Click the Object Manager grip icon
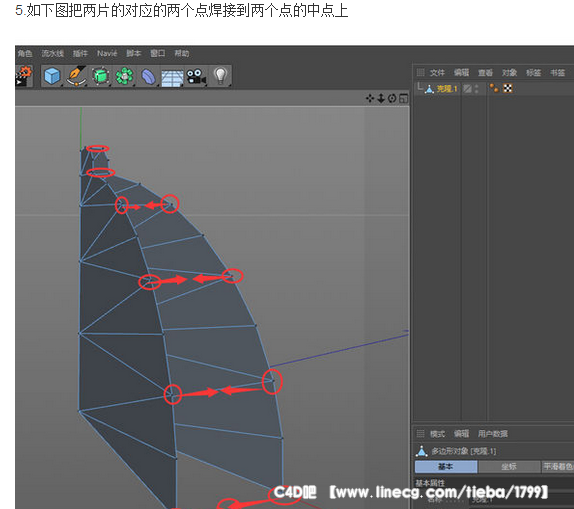Image resolution: width=574 pixels, height=509 pixels. pos(421,73)
